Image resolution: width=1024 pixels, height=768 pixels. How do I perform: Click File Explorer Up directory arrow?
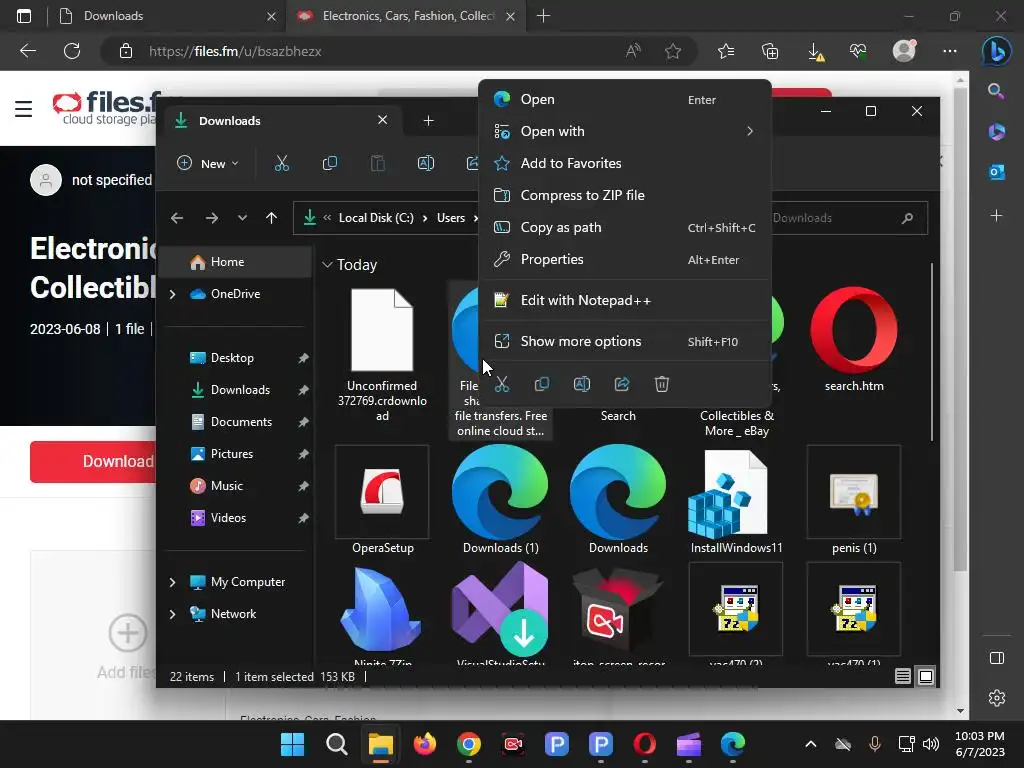tap(272, 218)
